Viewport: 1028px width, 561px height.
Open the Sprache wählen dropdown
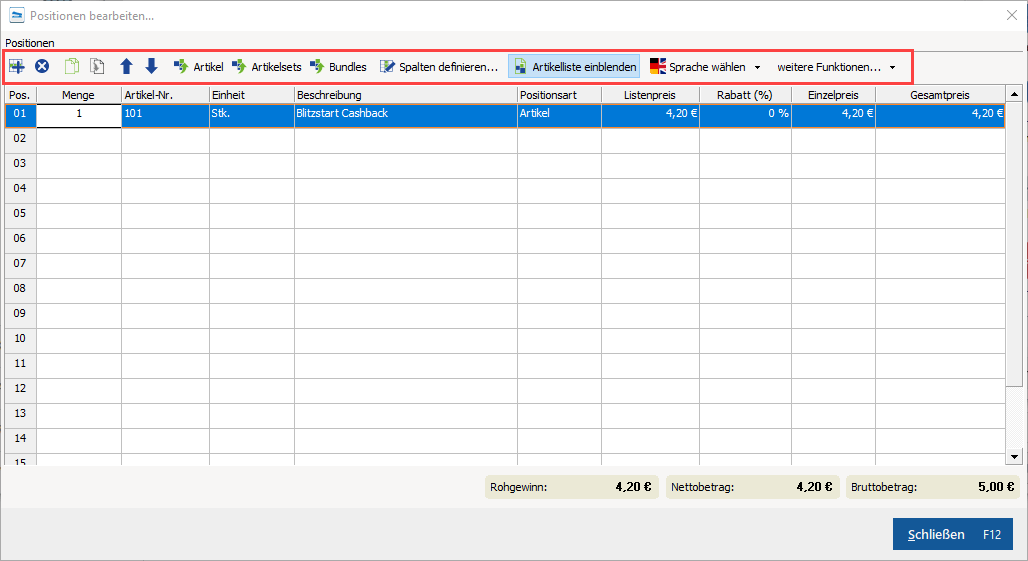pyautogui.click(x=705, y=67)
